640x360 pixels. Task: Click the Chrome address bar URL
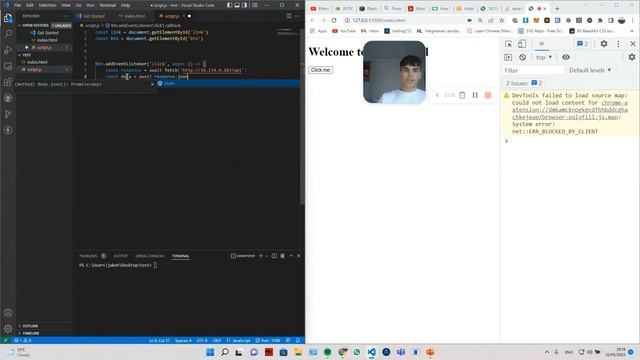click(x=379, y=20)
